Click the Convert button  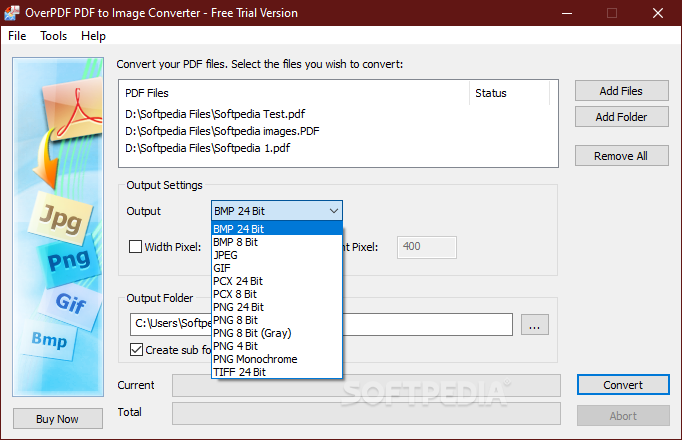click(623, 385)
